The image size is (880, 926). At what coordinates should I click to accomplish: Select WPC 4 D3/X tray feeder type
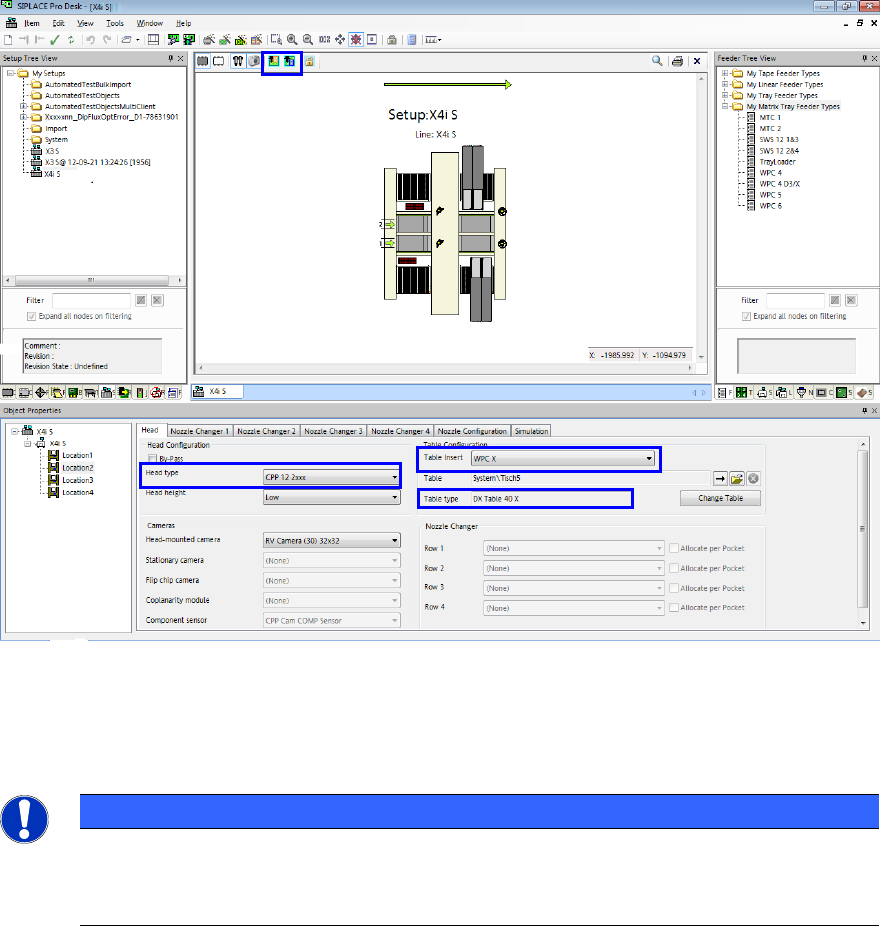780,184
